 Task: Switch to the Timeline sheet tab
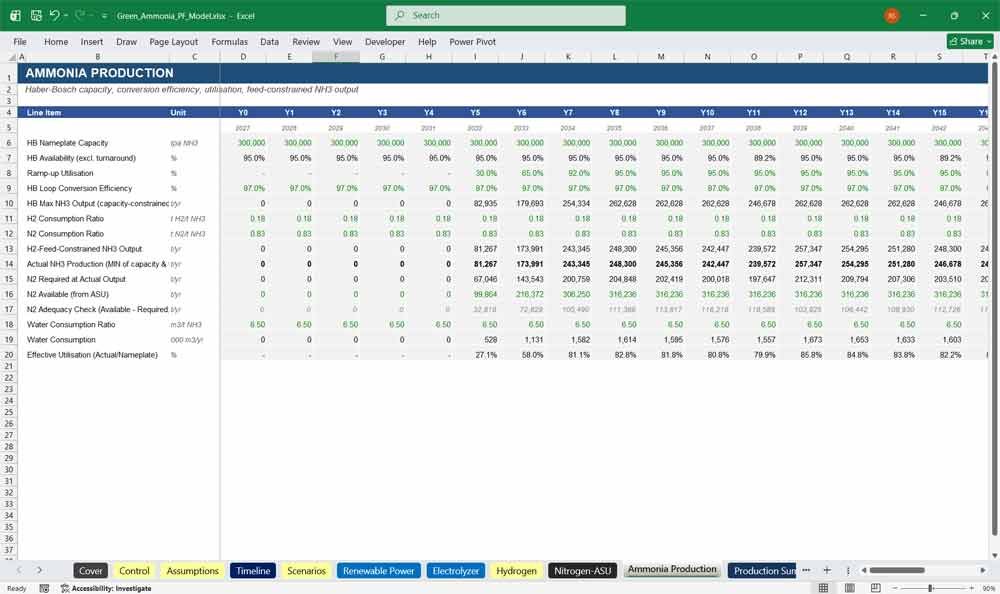click(253, 571)
